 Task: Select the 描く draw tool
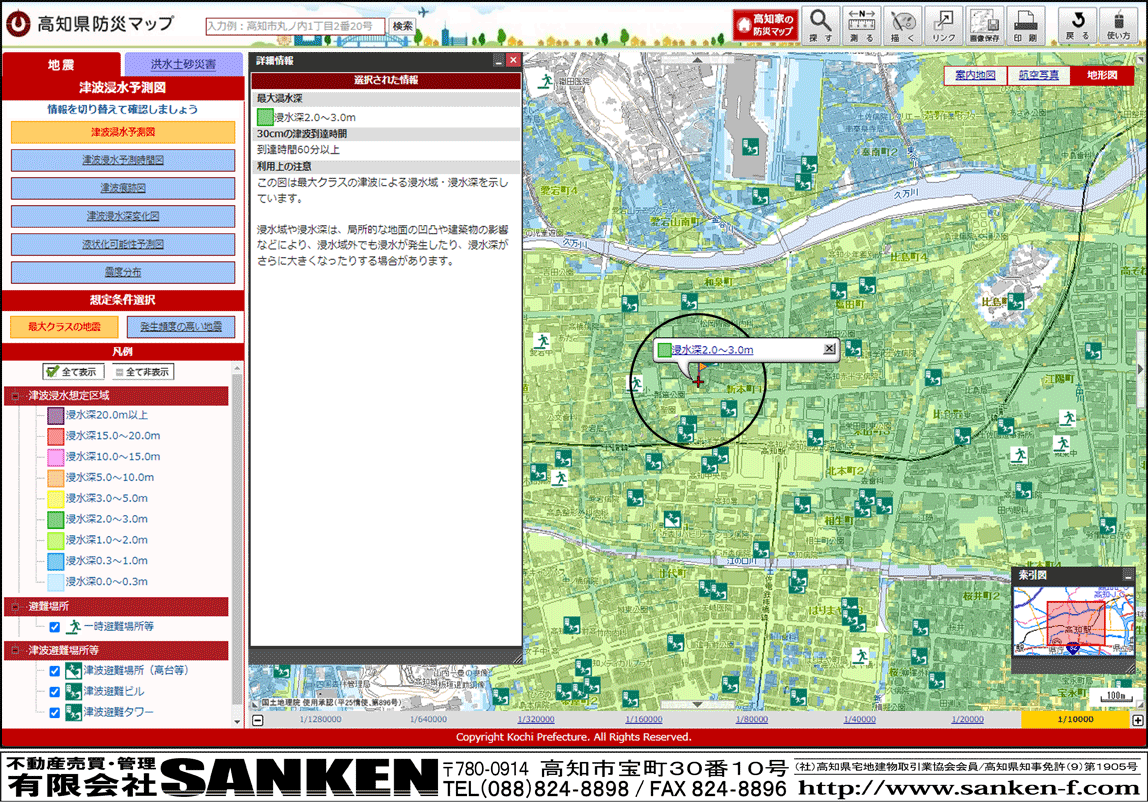coord(903,25)
